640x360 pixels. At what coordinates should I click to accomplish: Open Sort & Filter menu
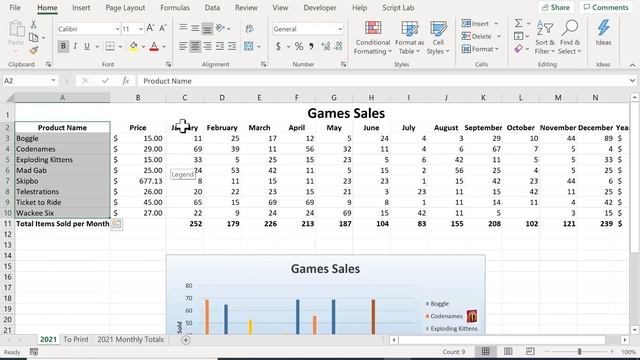(x=544, y=37)
